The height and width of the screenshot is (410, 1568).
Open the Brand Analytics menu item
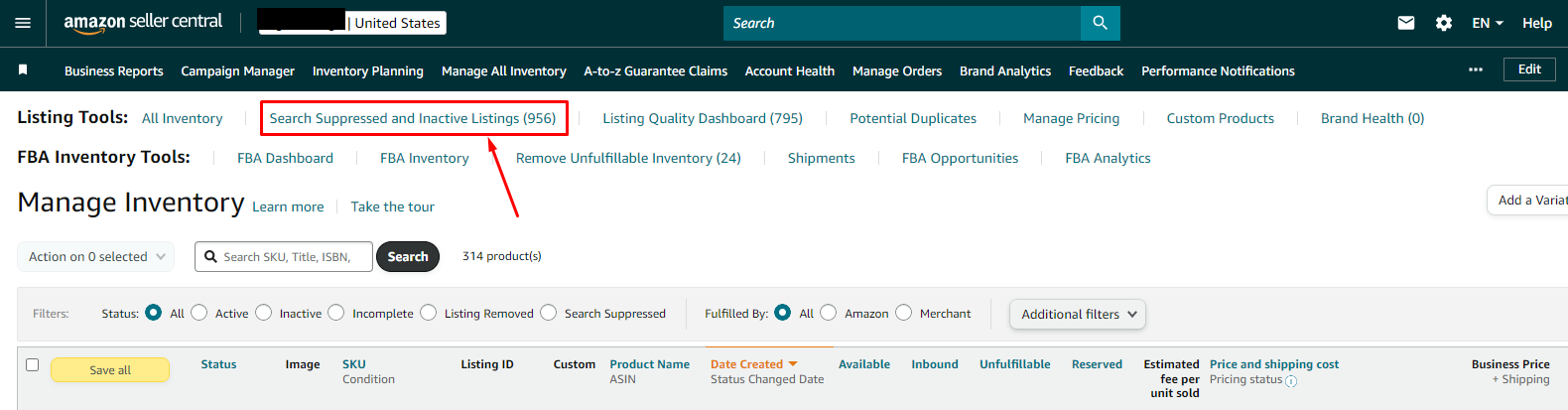coord(1004,70)
